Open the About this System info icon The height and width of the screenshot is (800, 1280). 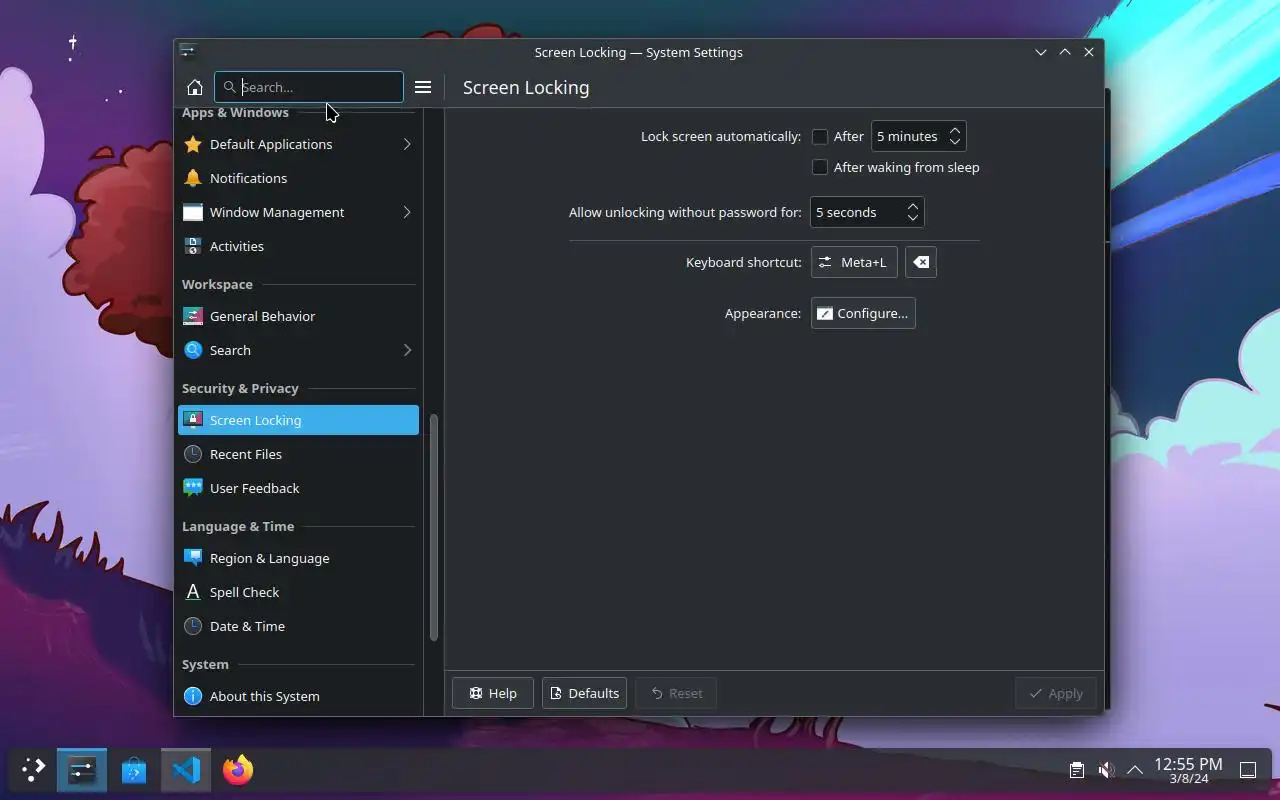pos(193,696)
